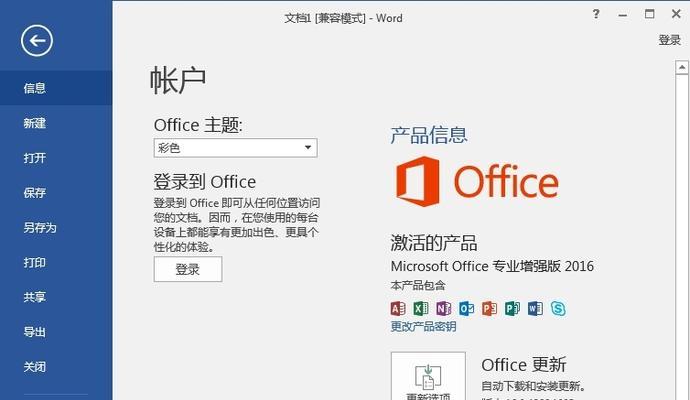690x400 pixels.
Task: Click the 激活的产品 heading
Action: click(x=434, y=243)
